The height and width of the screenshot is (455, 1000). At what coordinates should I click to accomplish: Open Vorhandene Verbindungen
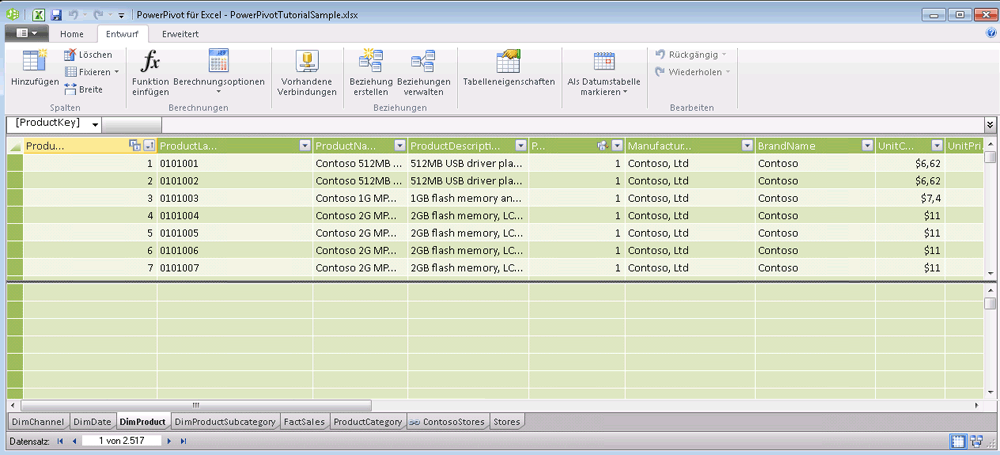coord(308,61)
